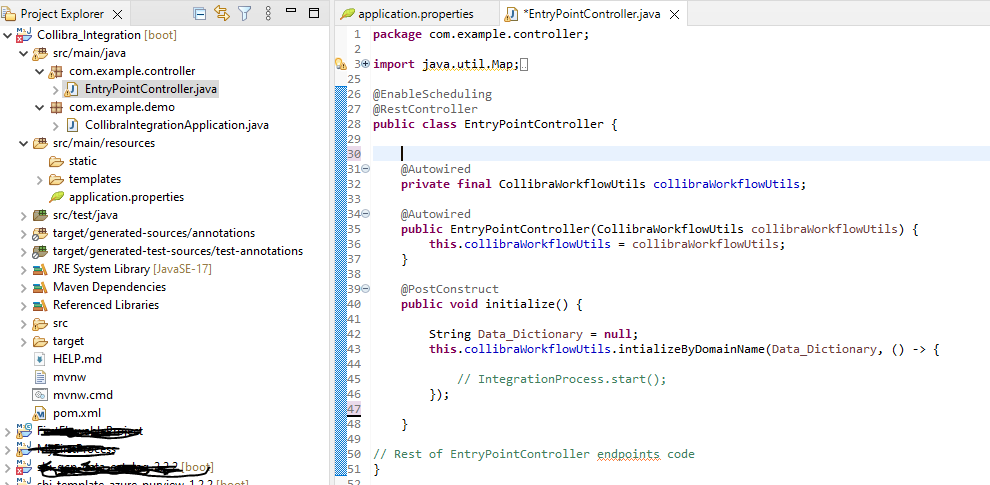The width and height of the screenshot is (990, 485).
Task: Select the EntryPointController.java tree item
Action: 150,89
